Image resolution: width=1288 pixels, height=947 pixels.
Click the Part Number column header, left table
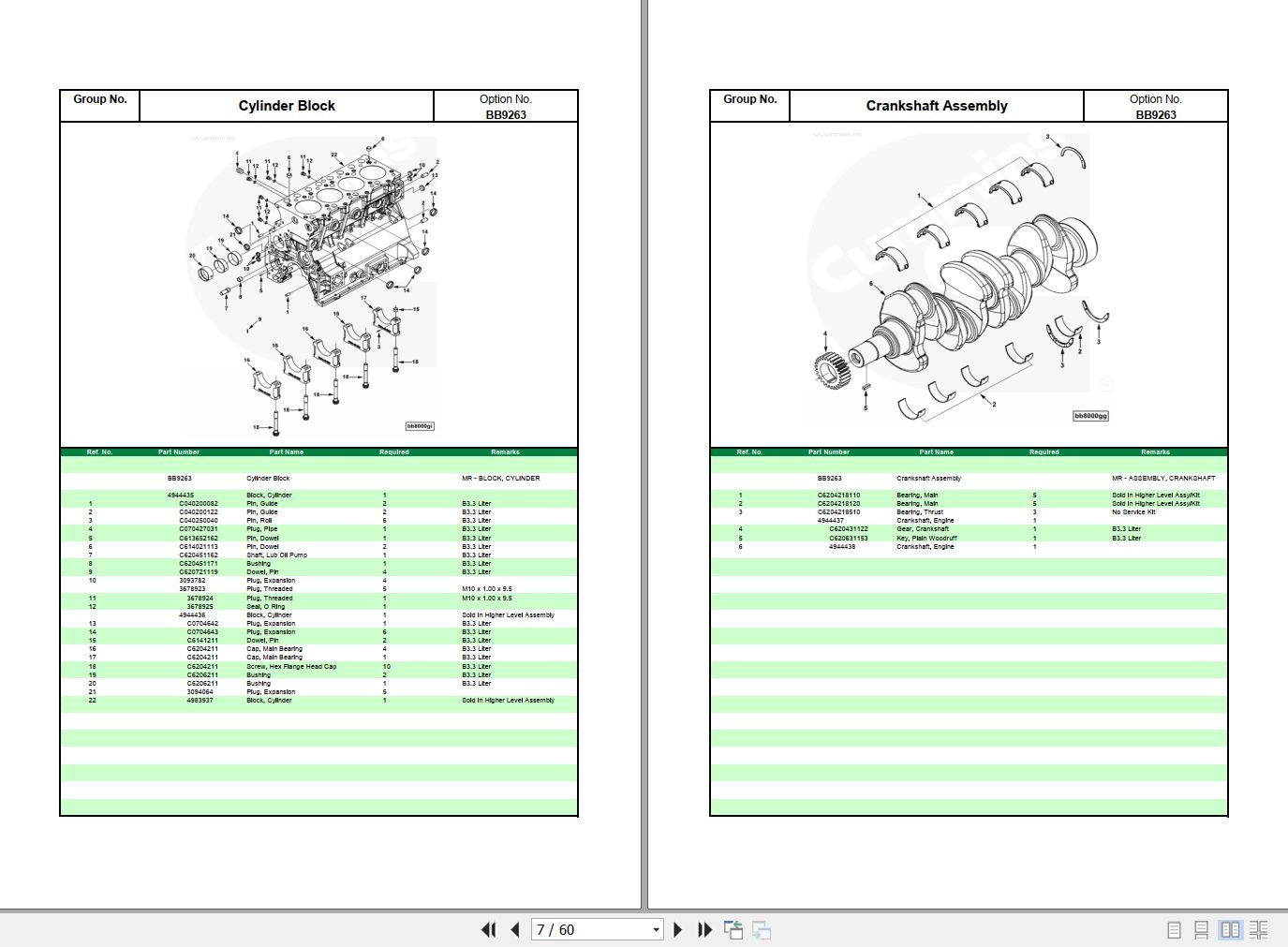click(178, 452)
